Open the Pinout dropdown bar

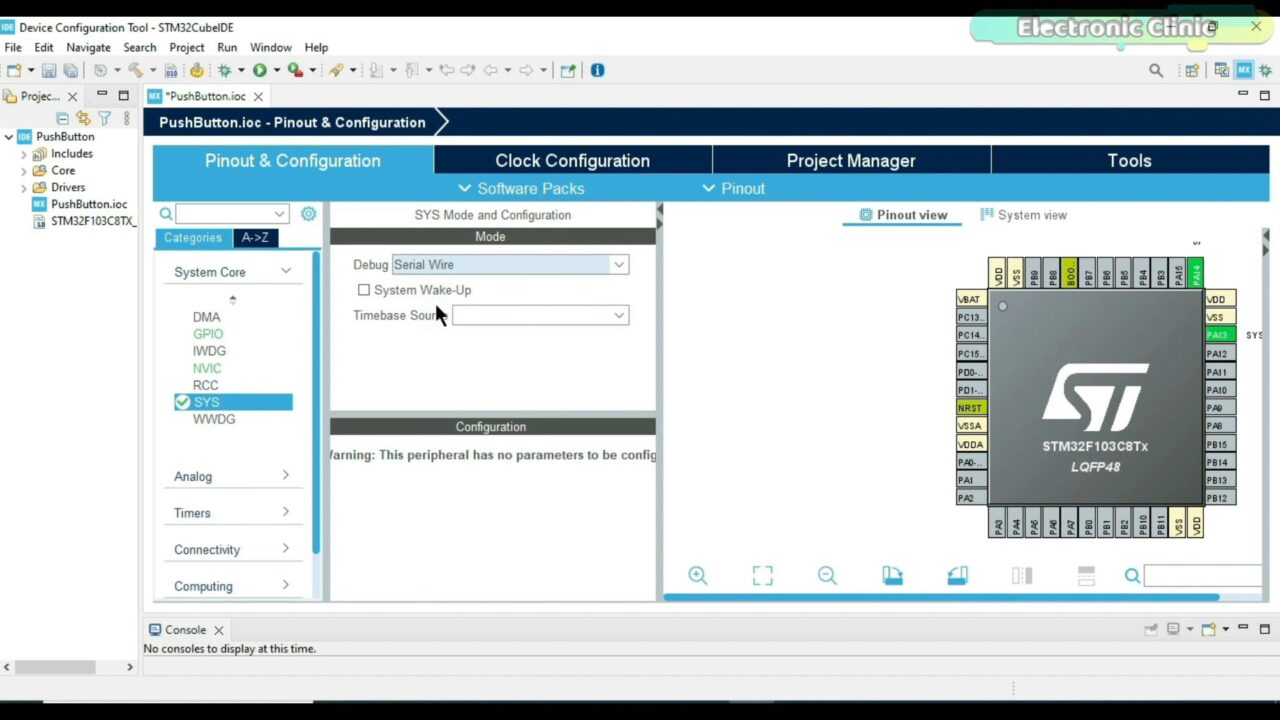click(733, 188)
